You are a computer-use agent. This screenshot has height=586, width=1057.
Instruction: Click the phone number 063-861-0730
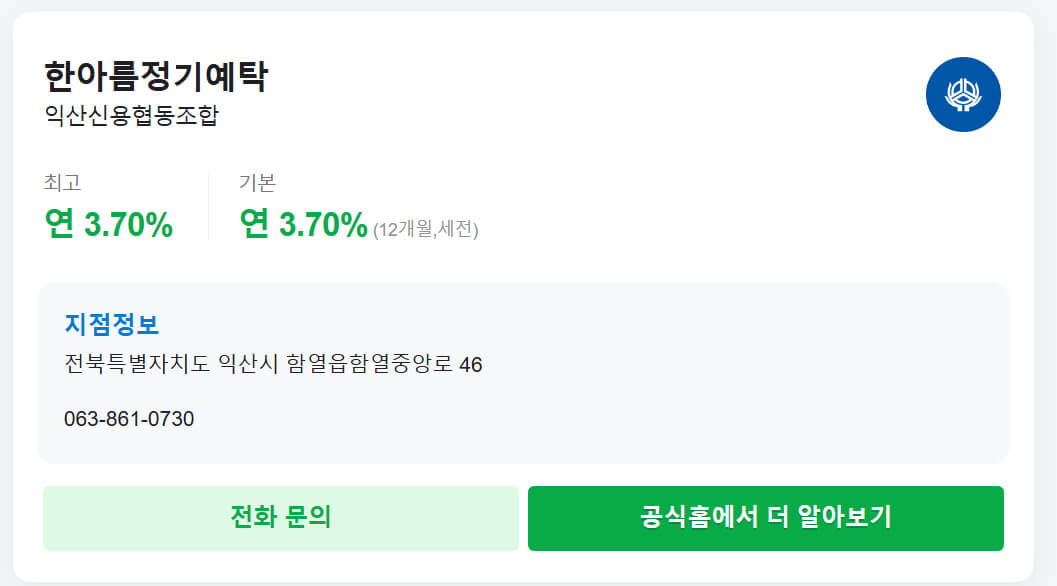(129, 419)
